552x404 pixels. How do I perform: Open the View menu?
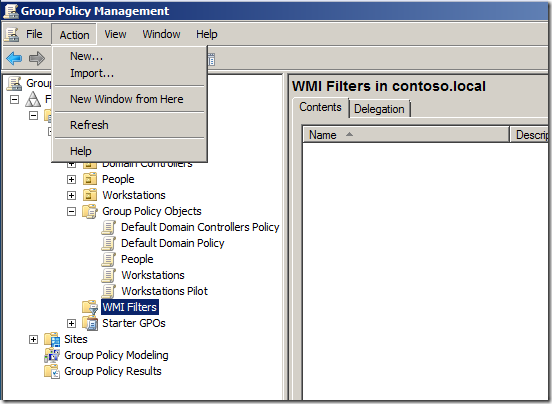pyautogui.click(x=115, y=34)
